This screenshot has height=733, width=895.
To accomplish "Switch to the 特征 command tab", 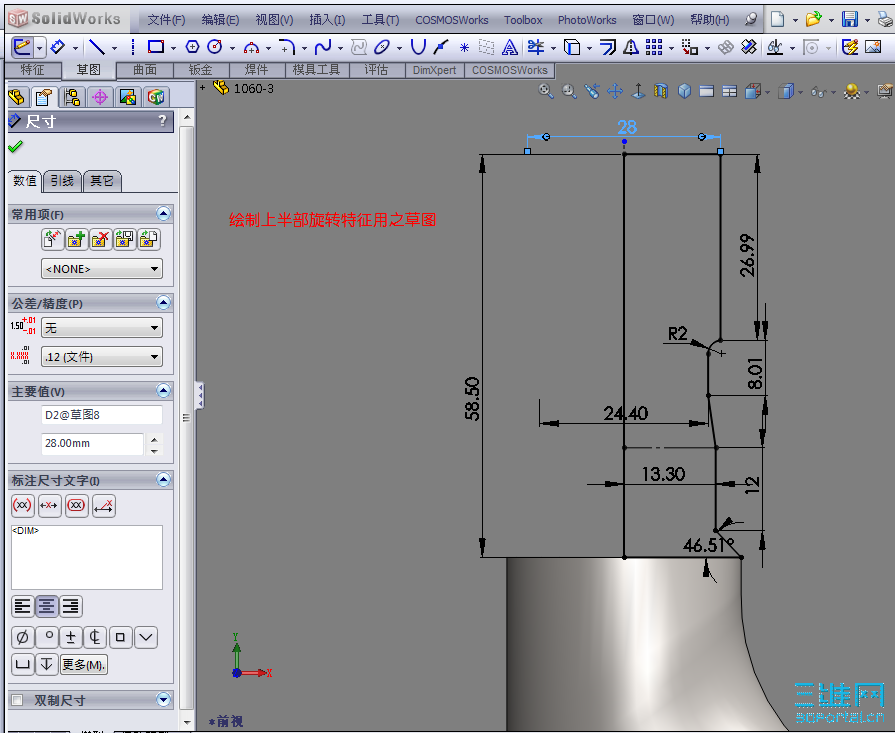I will 33,70.
